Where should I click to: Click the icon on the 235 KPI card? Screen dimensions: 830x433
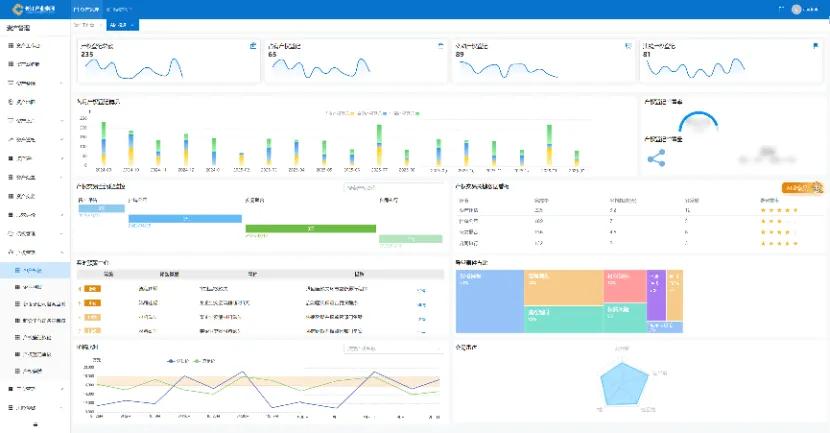[x=252, y=46]
